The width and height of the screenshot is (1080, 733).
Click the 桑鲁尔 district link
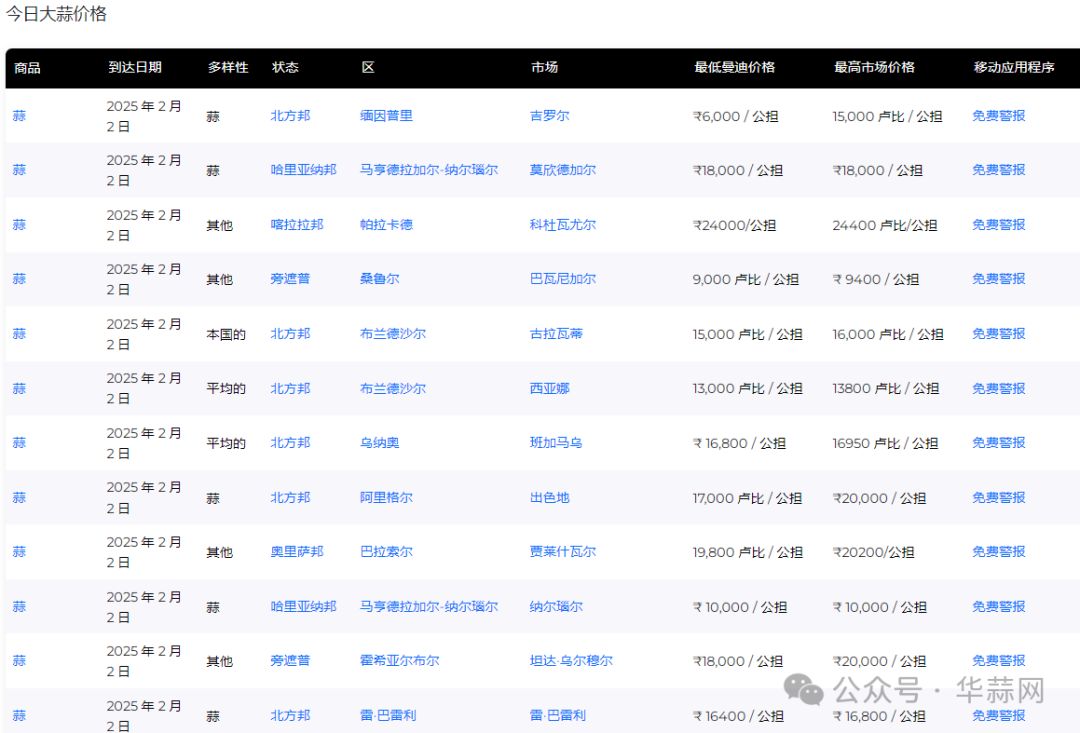pyautogui.click(x=379, y=279)
